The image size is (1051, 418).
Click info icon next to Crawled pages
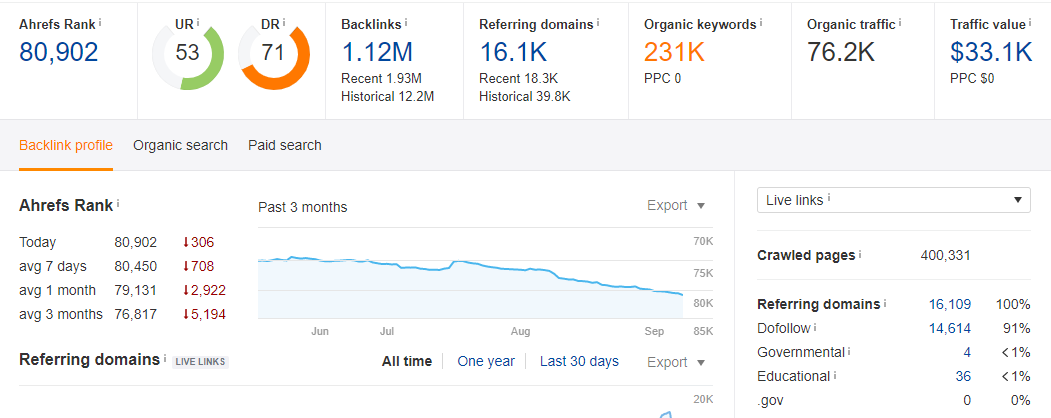coord(860,254)
